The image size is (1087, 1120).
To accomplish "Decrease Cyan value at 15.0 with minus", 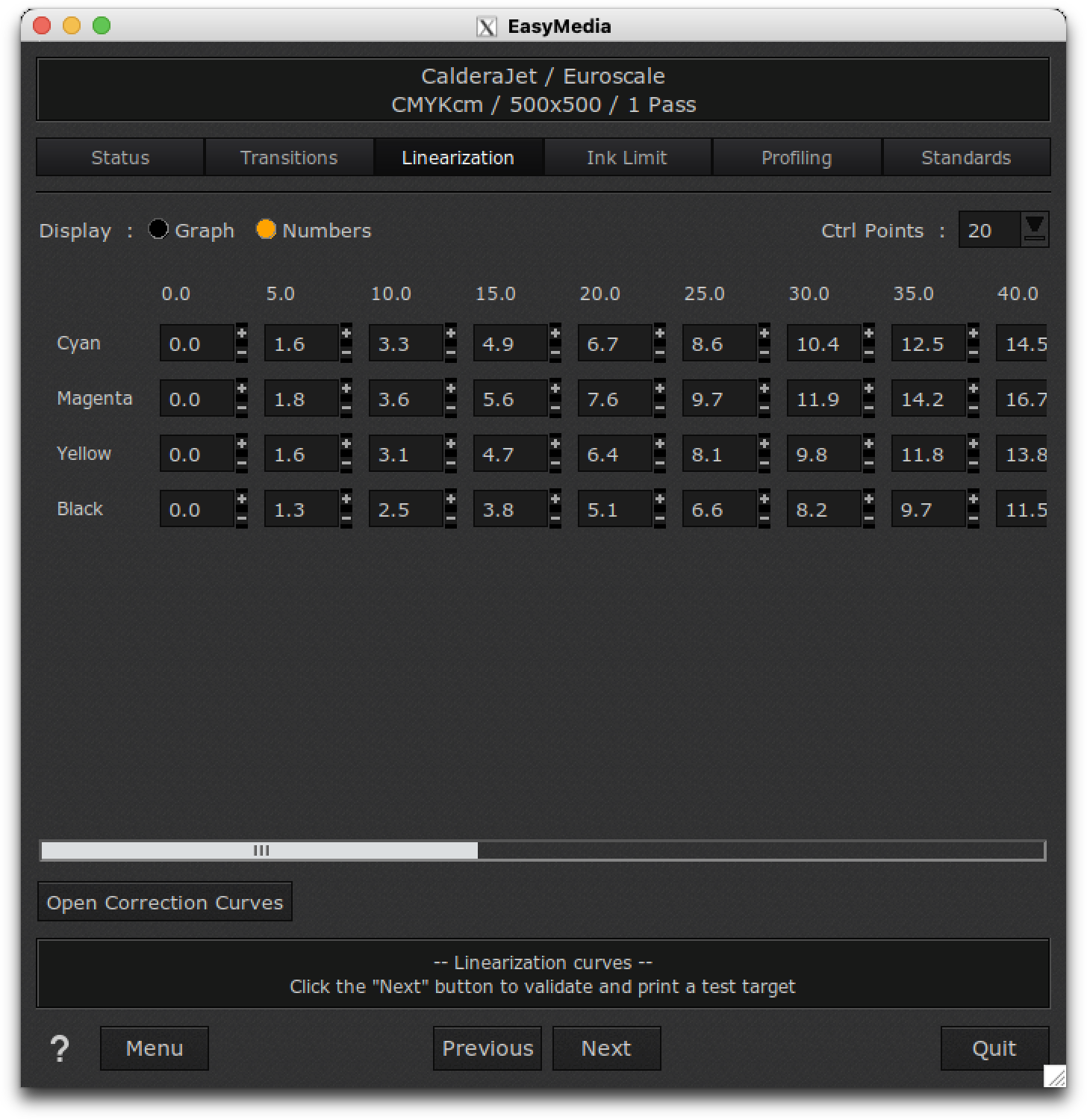I will pos(555,352).
